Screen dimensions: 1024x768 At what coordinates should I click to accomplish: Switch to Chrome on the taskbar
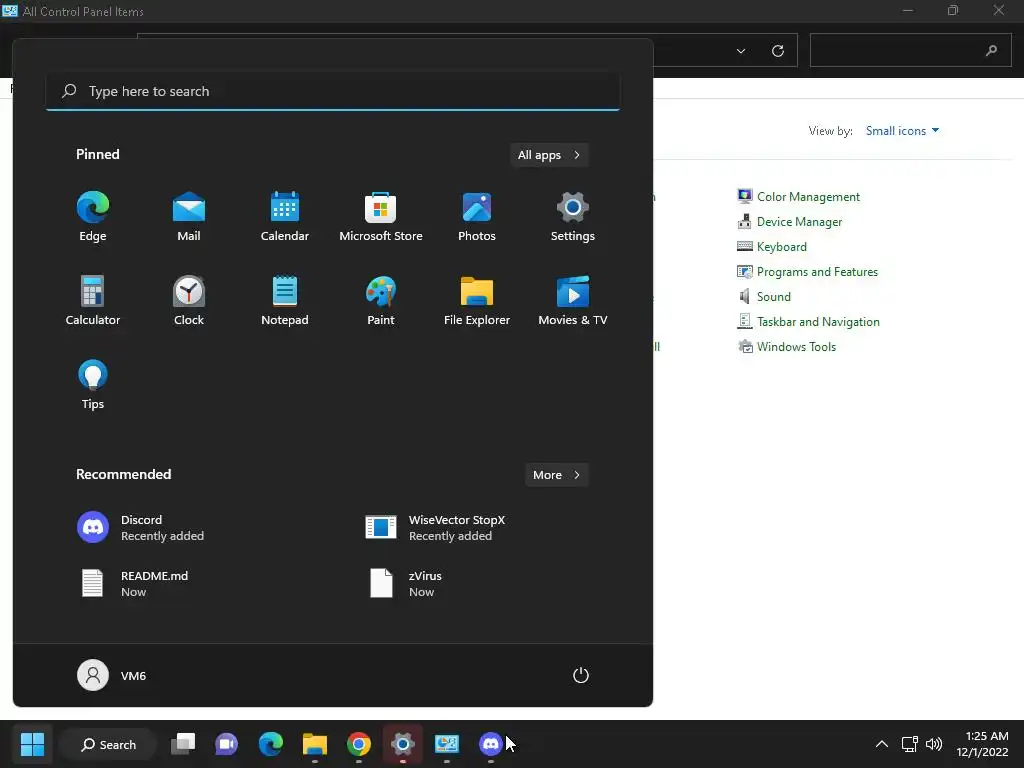coord(359,744)
